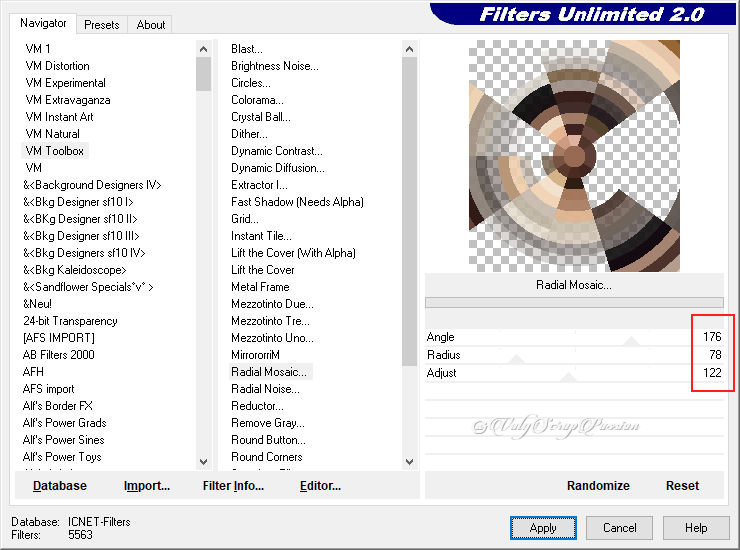Click the Radial Mosaic preview image
The image size is (740, 550).
[574, 155]
